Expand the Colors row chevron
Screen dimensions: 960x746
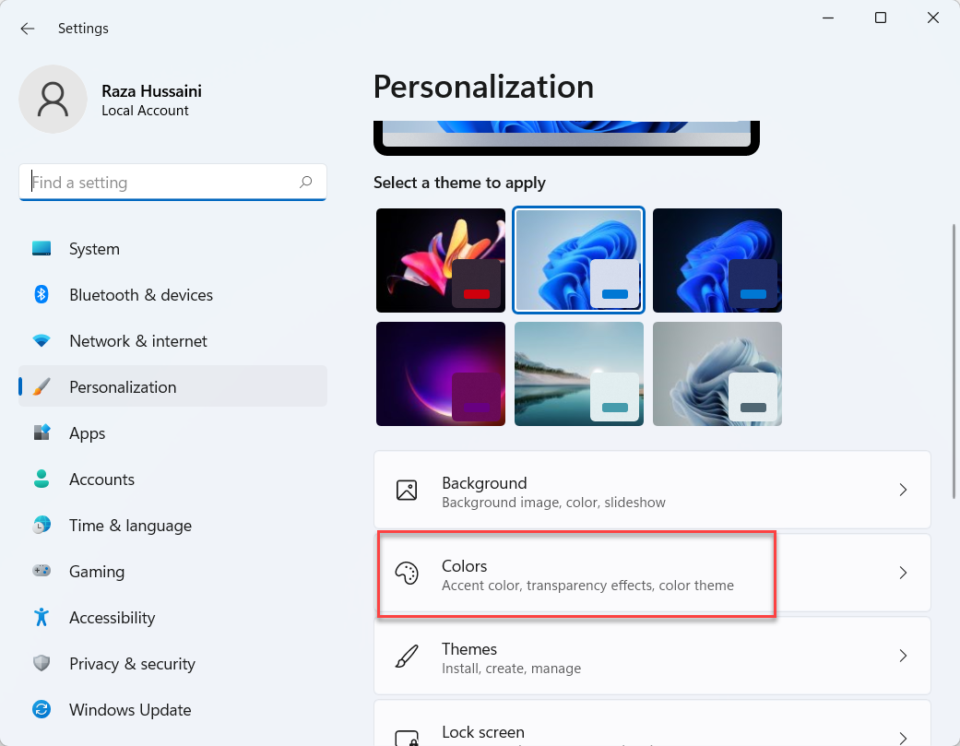point(903,573)
